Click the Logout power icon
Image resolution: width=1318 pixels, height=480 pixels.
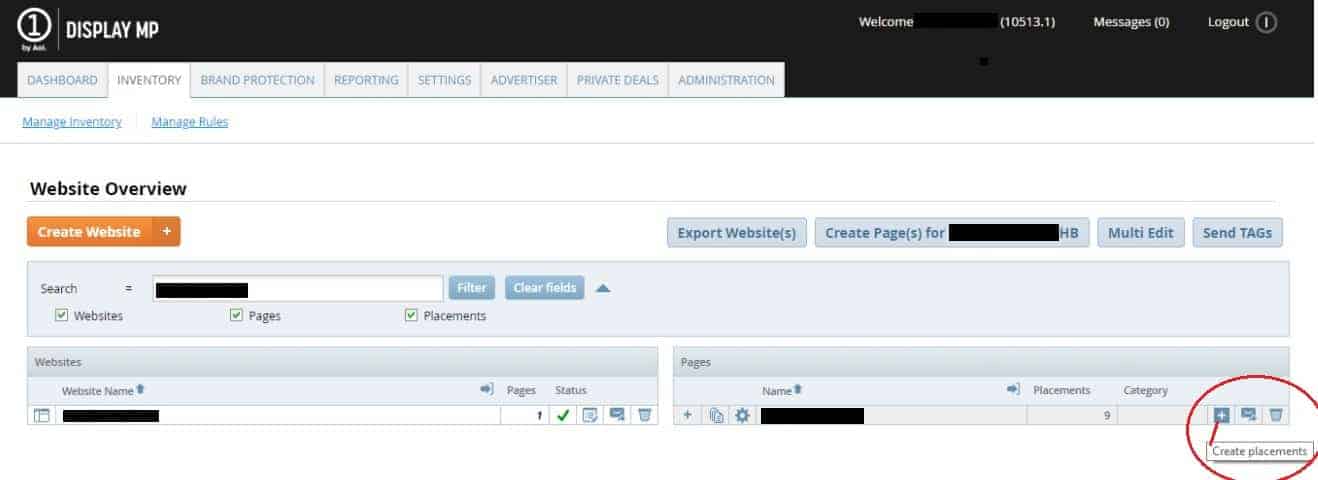coord(1266,22)
